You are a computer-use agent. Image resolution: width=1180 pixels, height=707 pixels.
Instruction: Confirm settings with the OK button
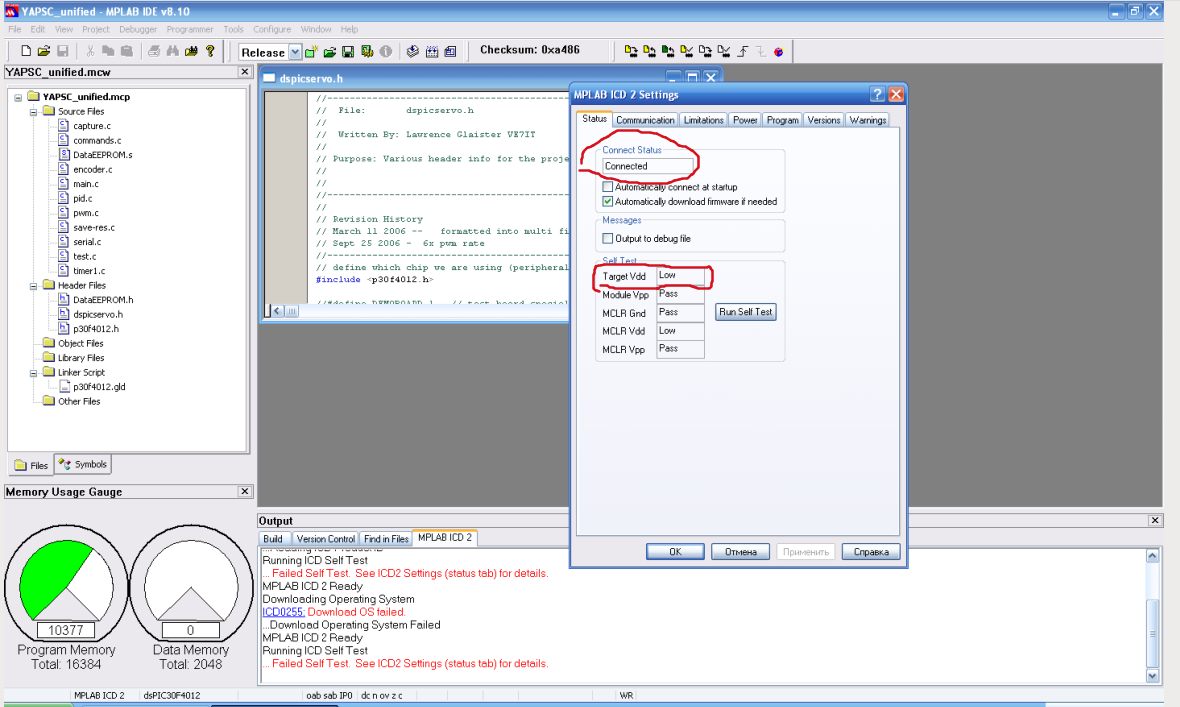point(675,552)
